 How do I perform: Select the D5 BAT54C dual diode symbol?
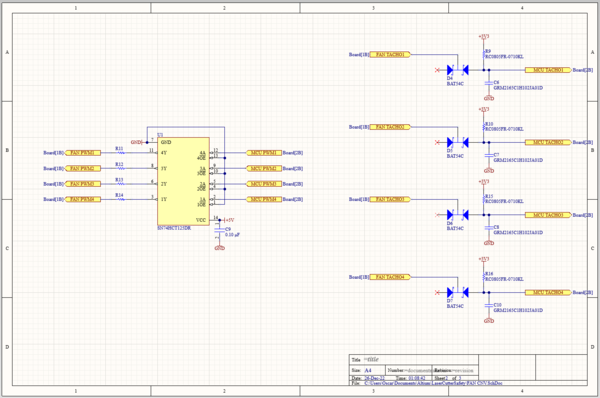[458, 142]
